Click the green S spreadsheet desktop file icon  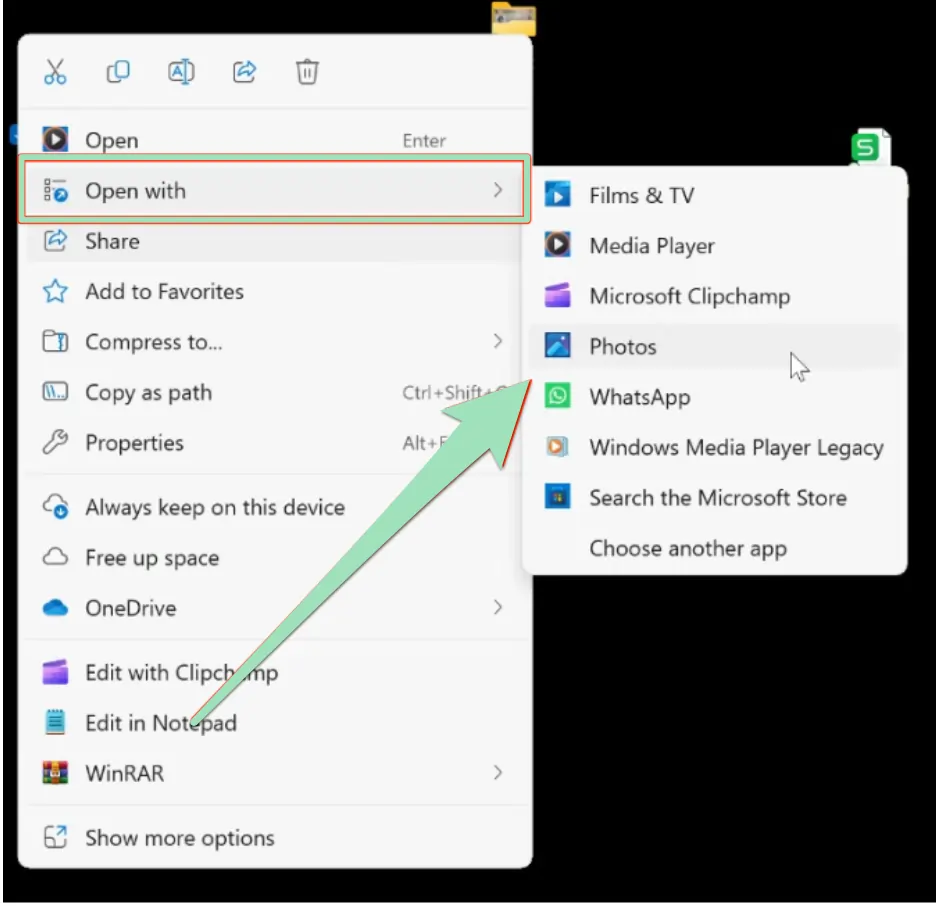tap(869, 146)
